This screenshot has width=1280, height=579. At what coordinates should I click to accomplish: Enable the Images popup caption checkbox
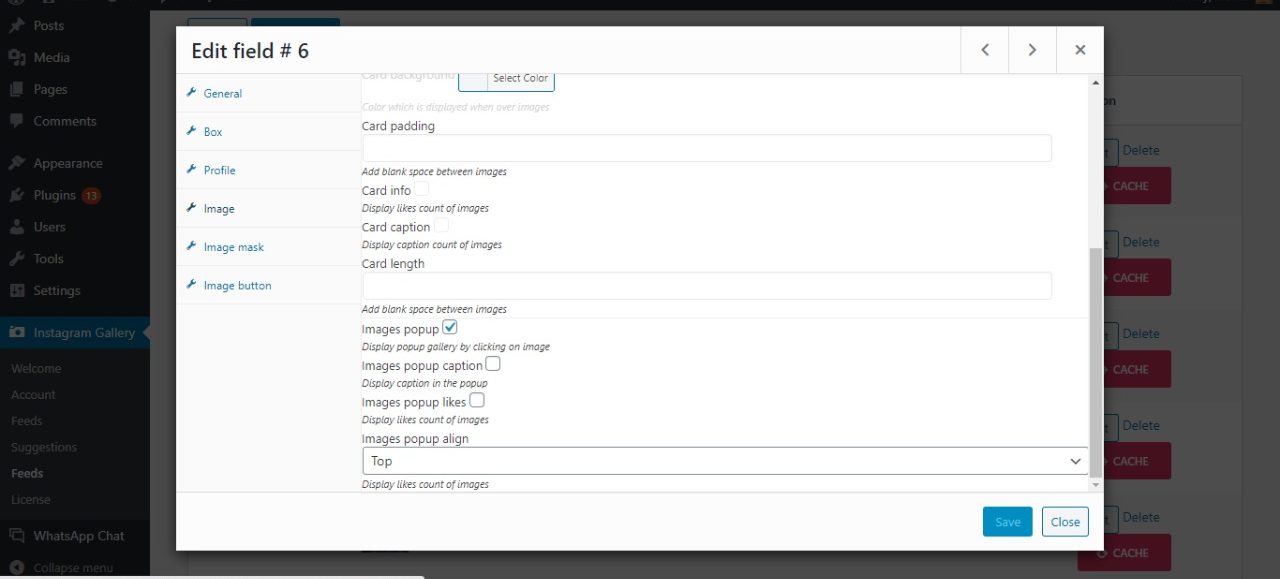[493, 365]
